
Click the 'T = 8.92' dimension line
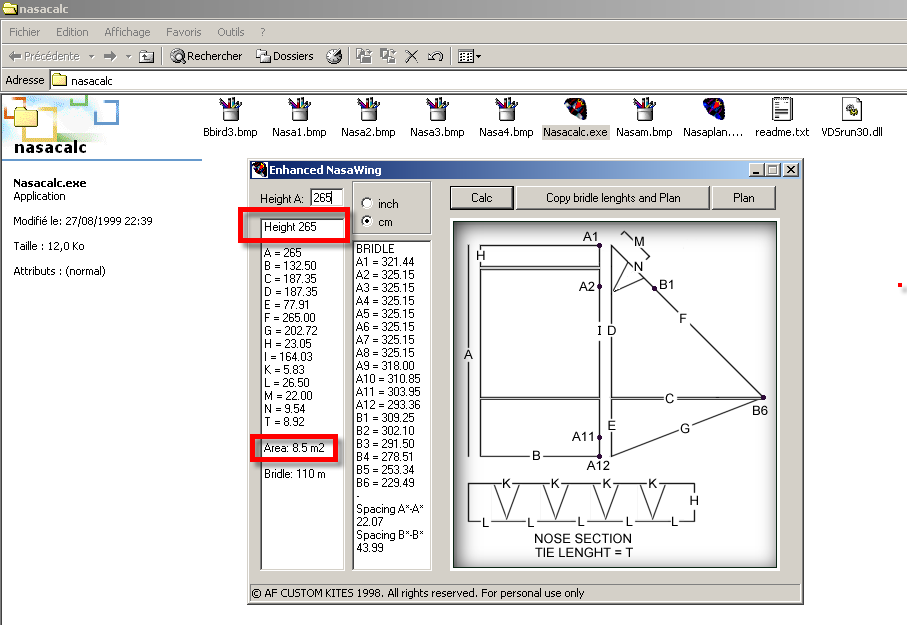click(284, 422)
